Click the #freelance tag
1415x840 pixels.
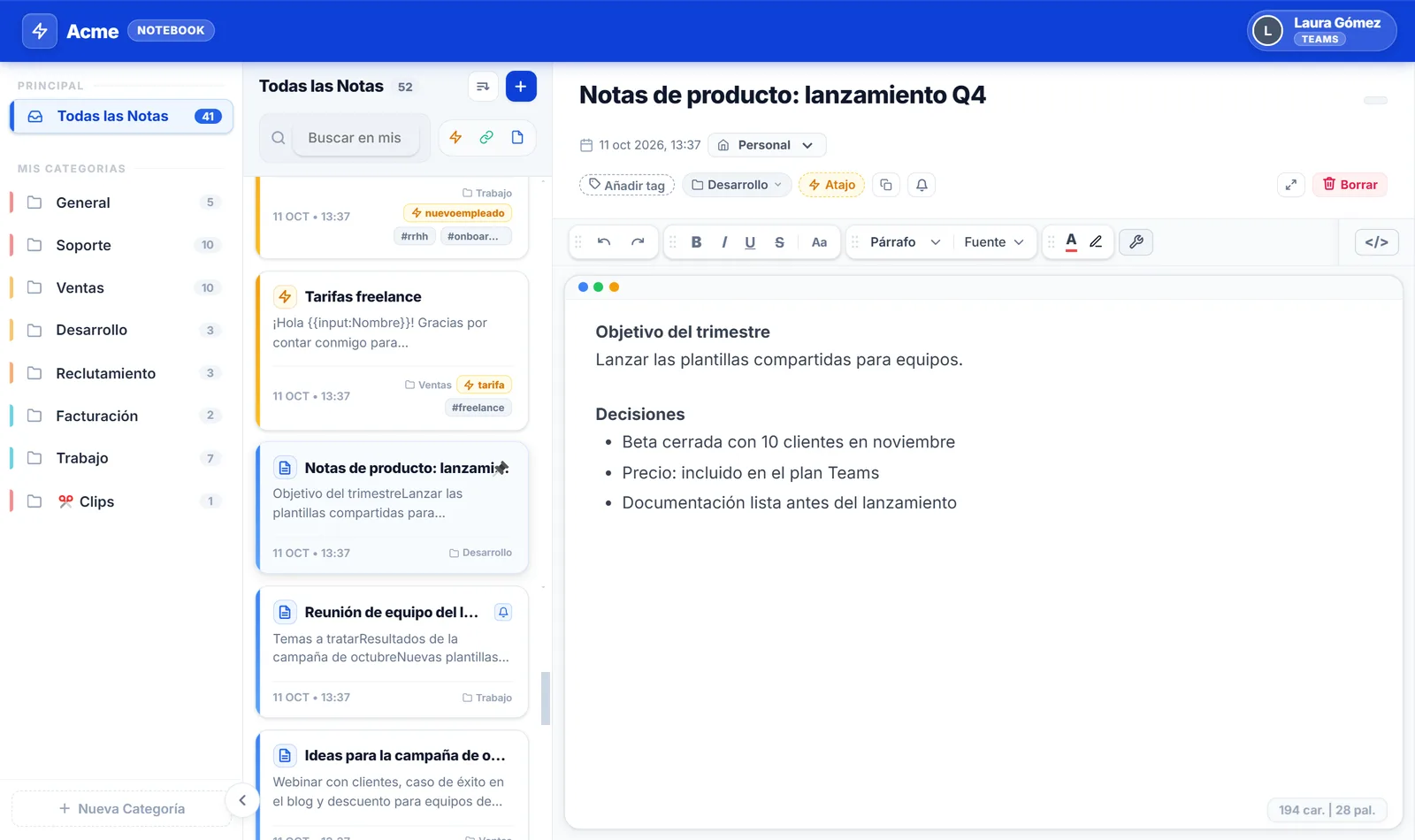pos(478,408)
